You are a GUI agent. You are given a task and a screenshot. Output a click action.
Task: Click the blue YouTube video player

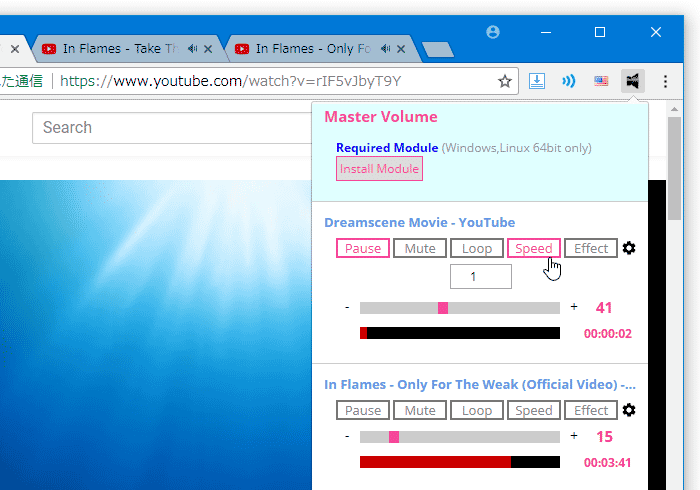(x=156, y=335)
